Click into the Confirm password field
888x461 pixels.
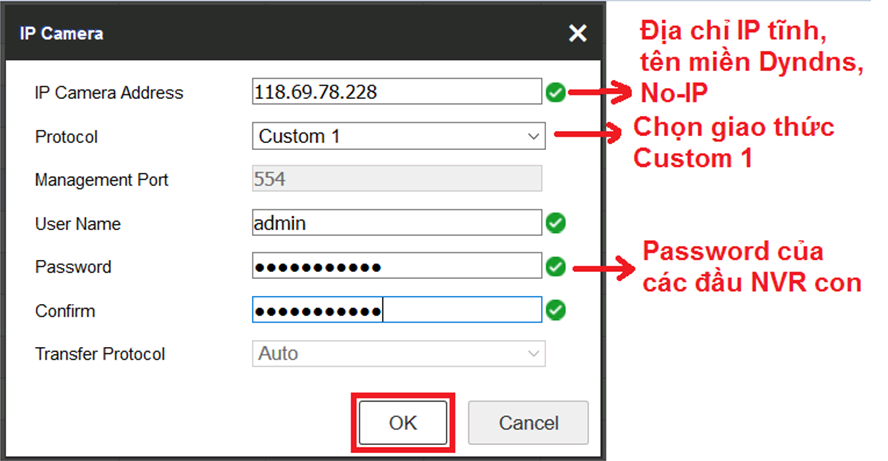396,311
